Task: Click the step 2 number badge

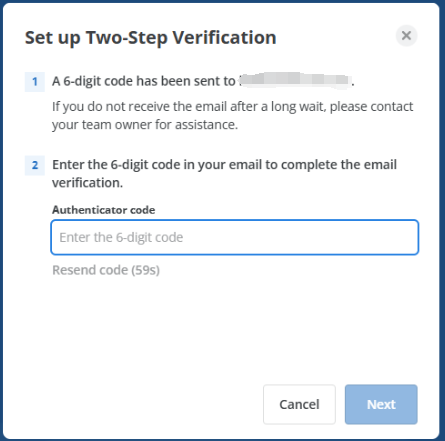Action: pyautogui.click(x=35, y=165)
